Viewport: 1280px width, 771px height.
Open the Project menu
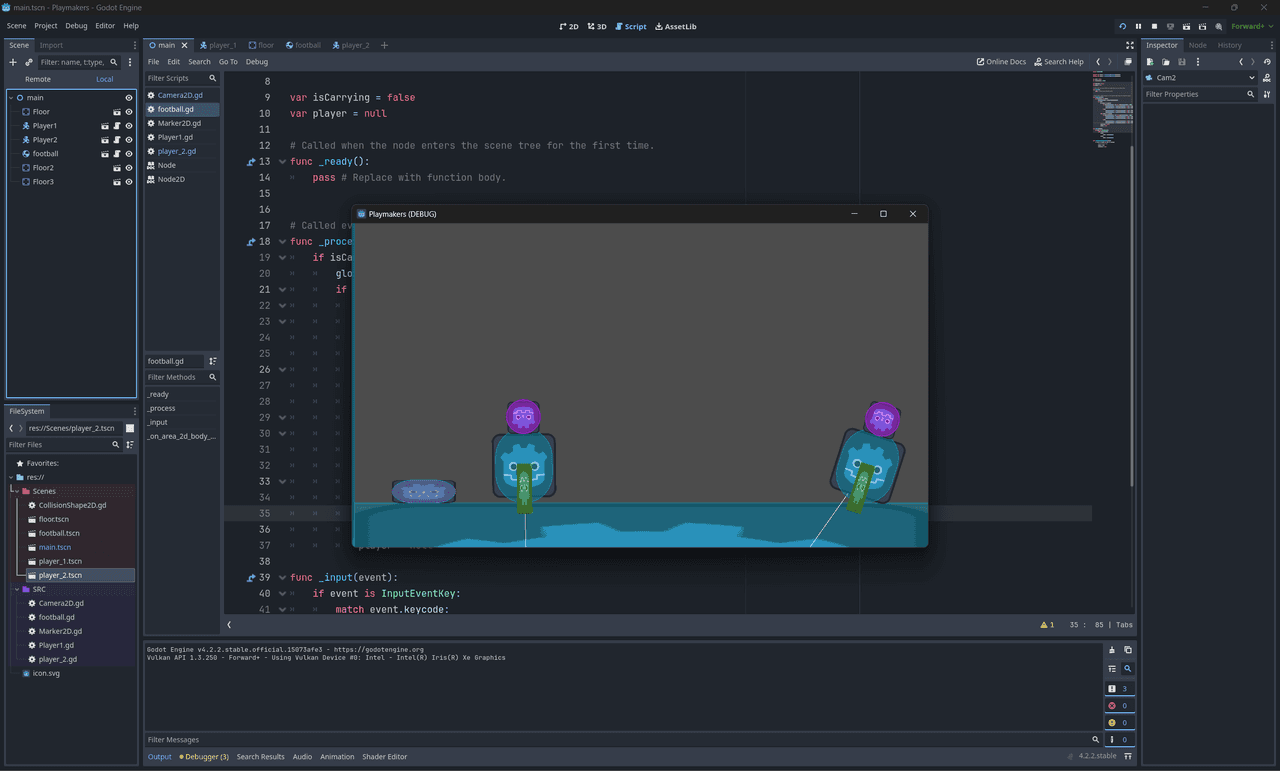(46, 26)
